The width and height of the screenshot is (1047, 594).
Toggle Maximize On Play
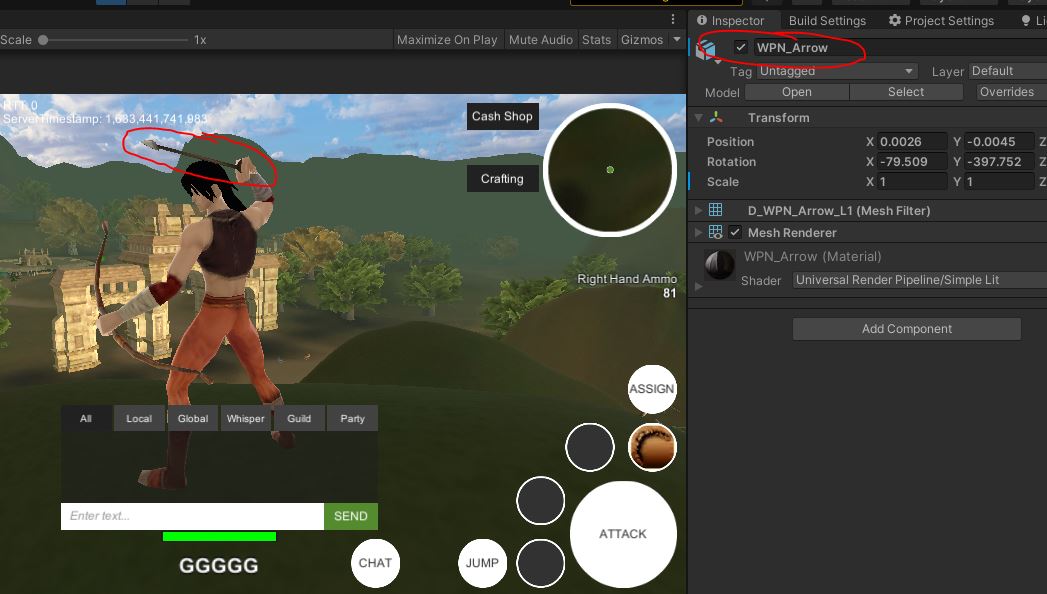[447, 39]
